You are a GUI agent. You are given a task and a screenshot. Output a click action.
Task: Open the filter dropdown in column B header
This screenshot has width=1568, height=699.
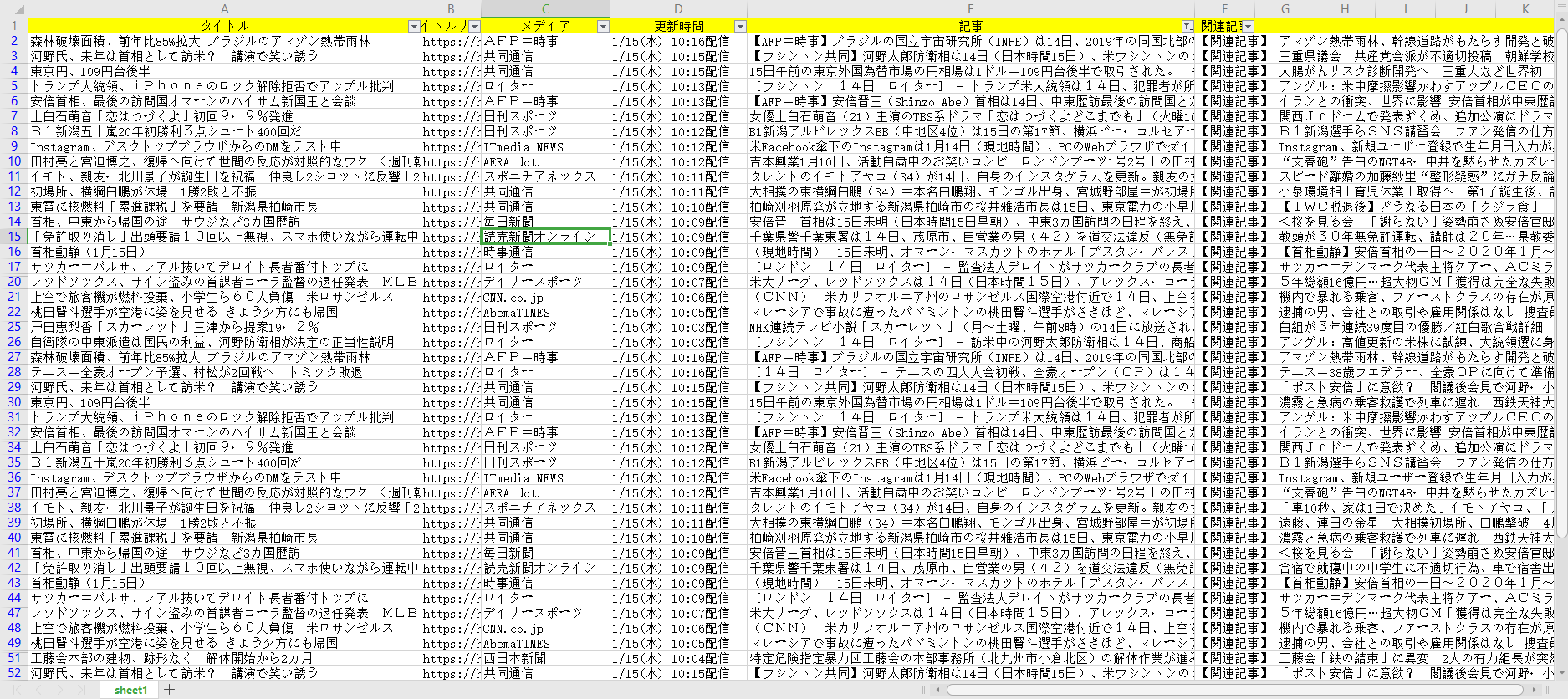[474, 27]
